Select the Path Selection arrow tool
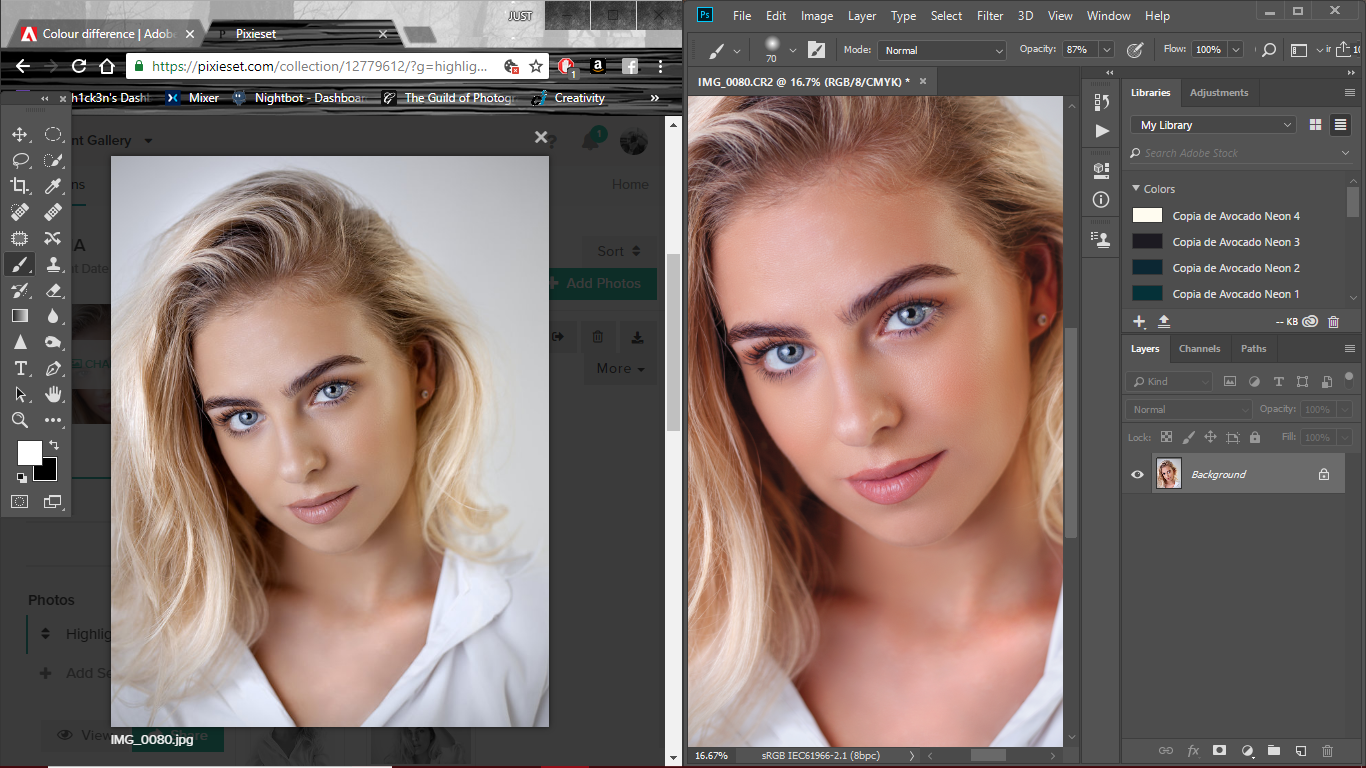1366x768 pixels. (x=20, y=394)
